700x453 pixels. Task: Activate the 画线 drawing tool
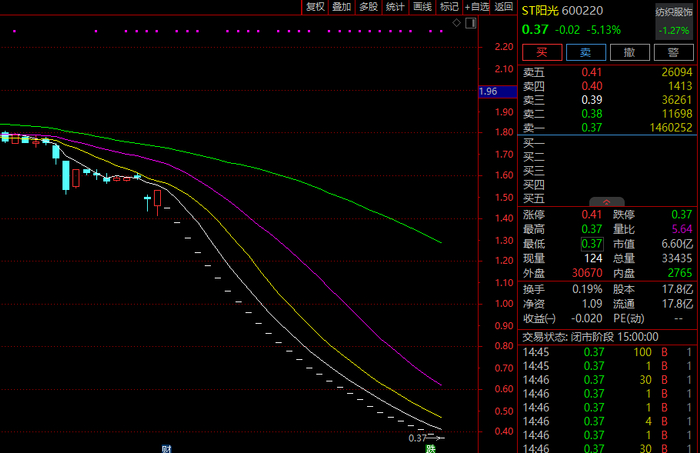click(422, 7)
